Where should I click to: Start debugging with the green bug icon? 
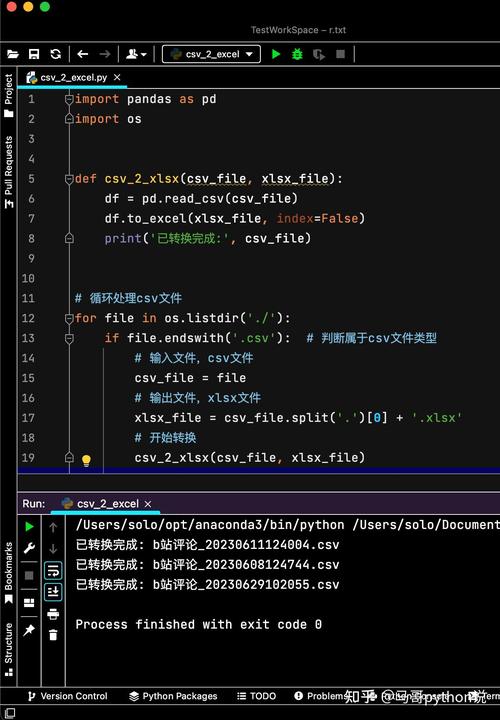(x=298, y=54)
